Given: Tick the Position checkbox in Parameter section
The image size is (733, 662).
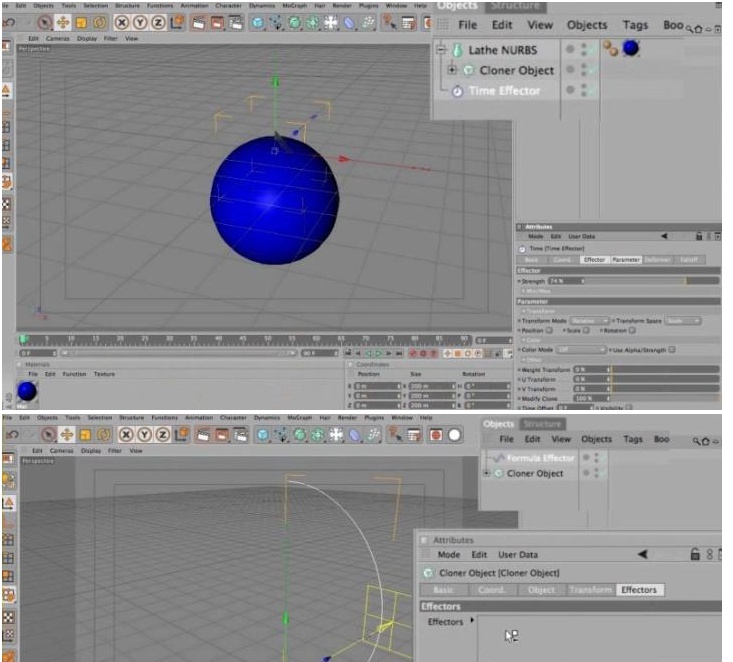Looking at the screenshot, I should point(549,331).
